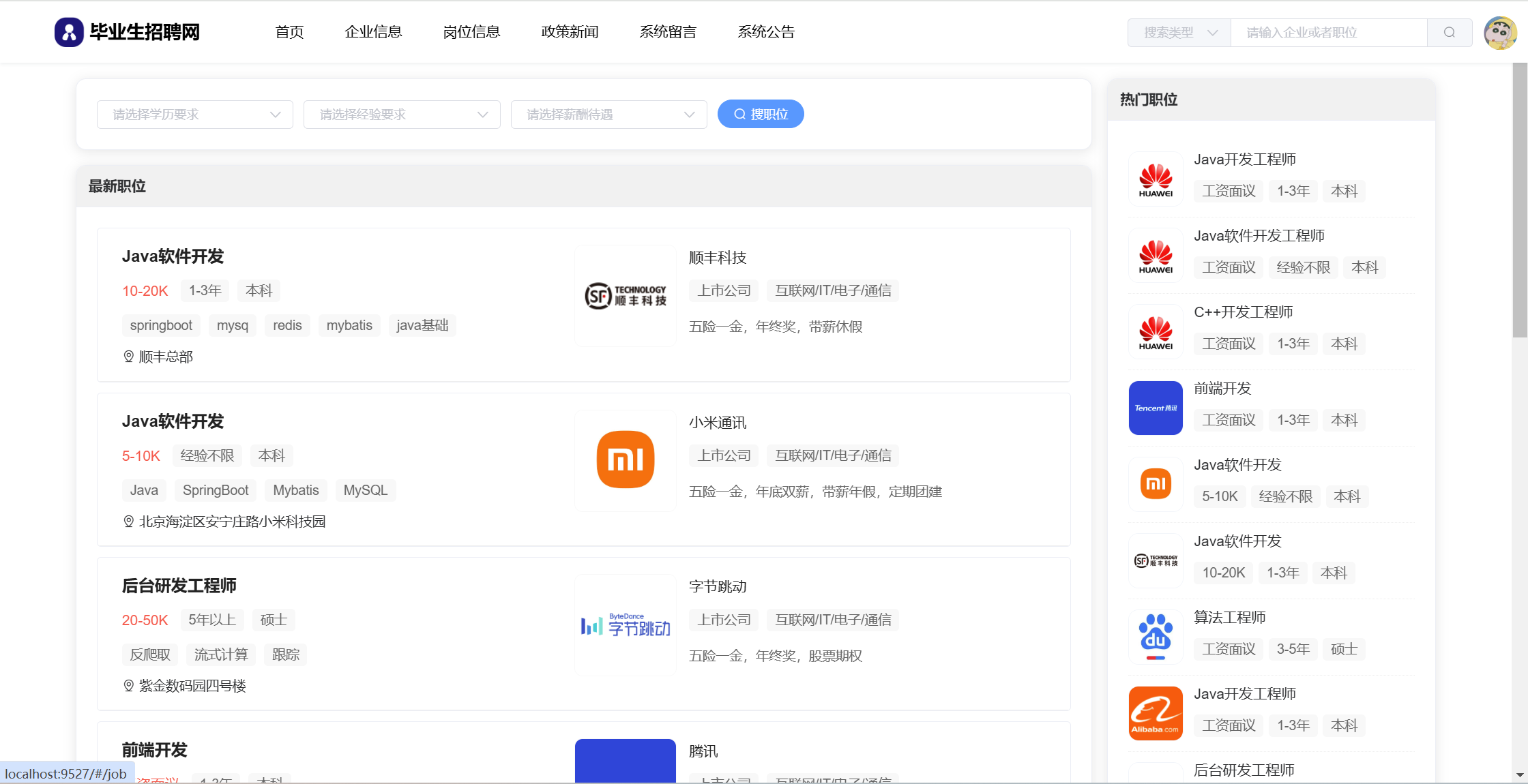The height and width of the screenshot is (784, 1528).
Task: Click the 顺丰科技 SF company logo
Action: 625,296
